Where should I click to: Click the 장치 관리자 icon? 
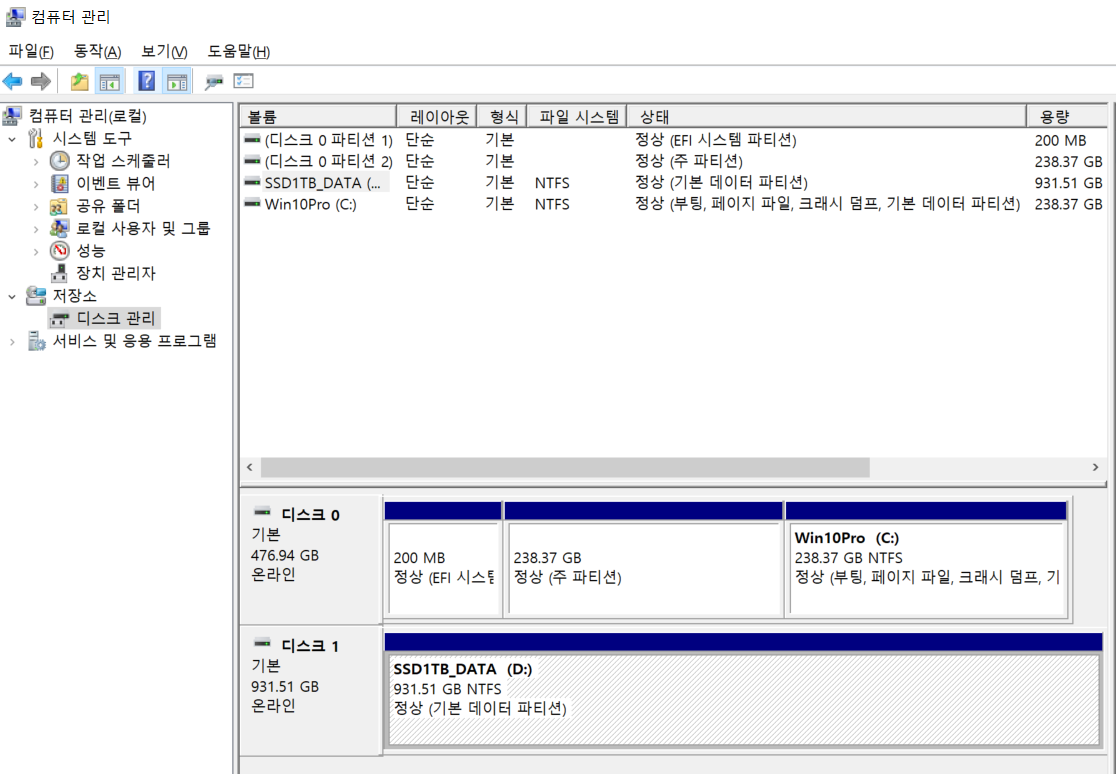(60, 273)
